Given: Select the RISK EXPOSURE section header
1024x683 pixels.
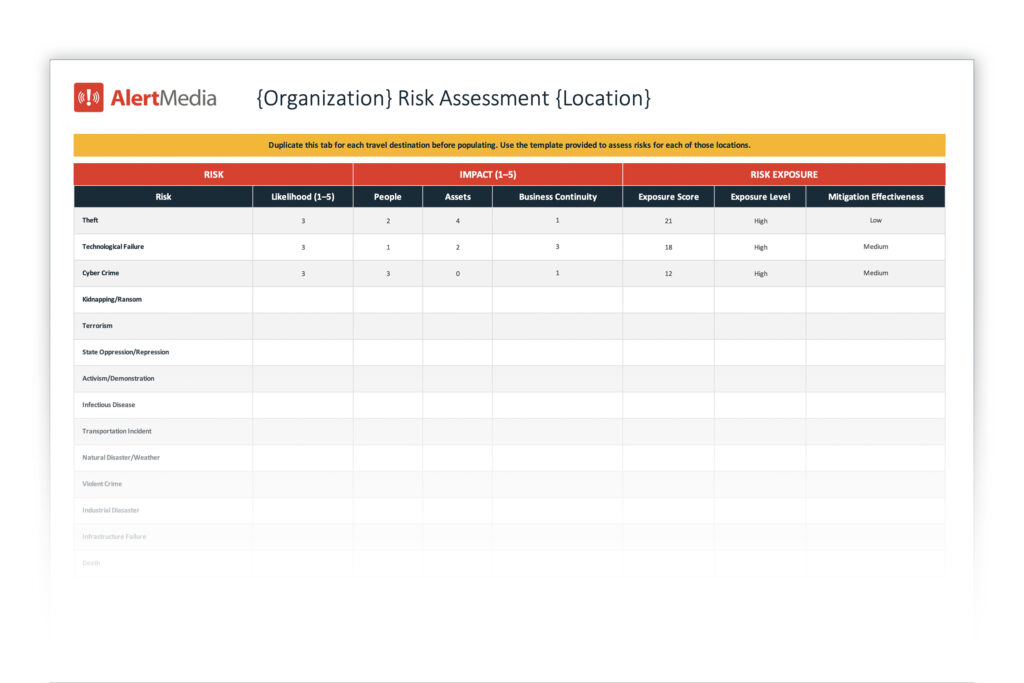Looking at the screenshot, I should tap(783, 174).
